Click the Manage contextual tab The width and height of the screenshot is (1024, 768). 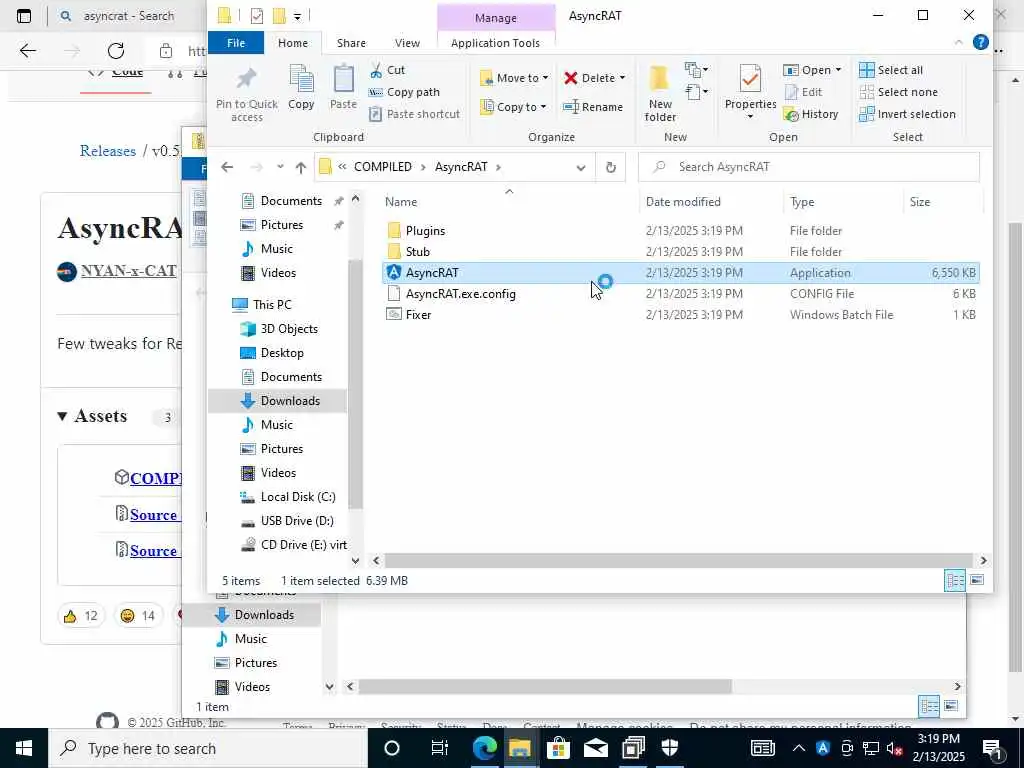[496, 18]
